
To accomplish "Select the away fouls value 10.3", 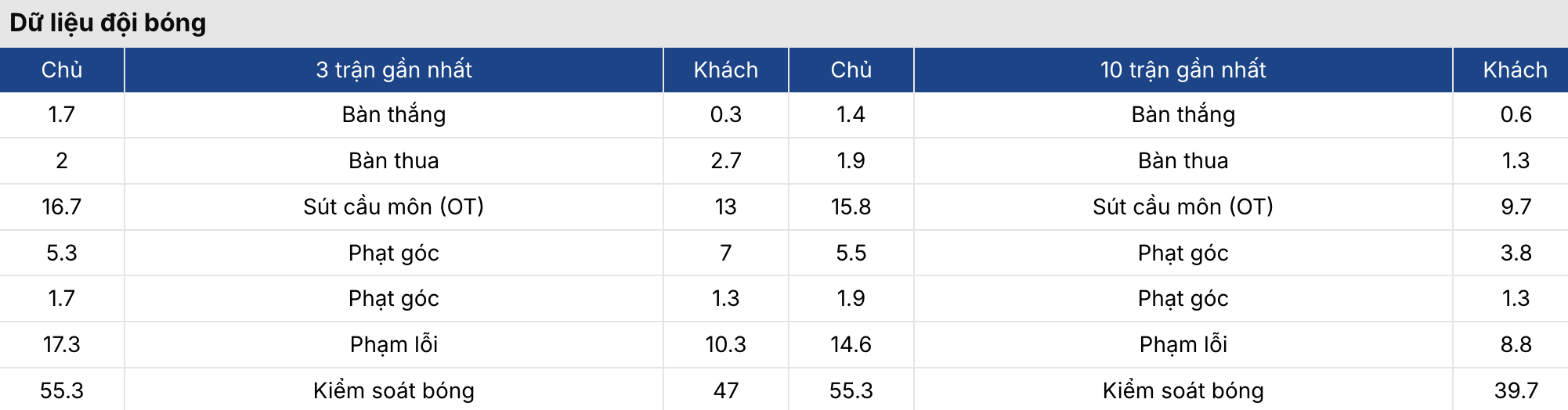I will [725, 344].
